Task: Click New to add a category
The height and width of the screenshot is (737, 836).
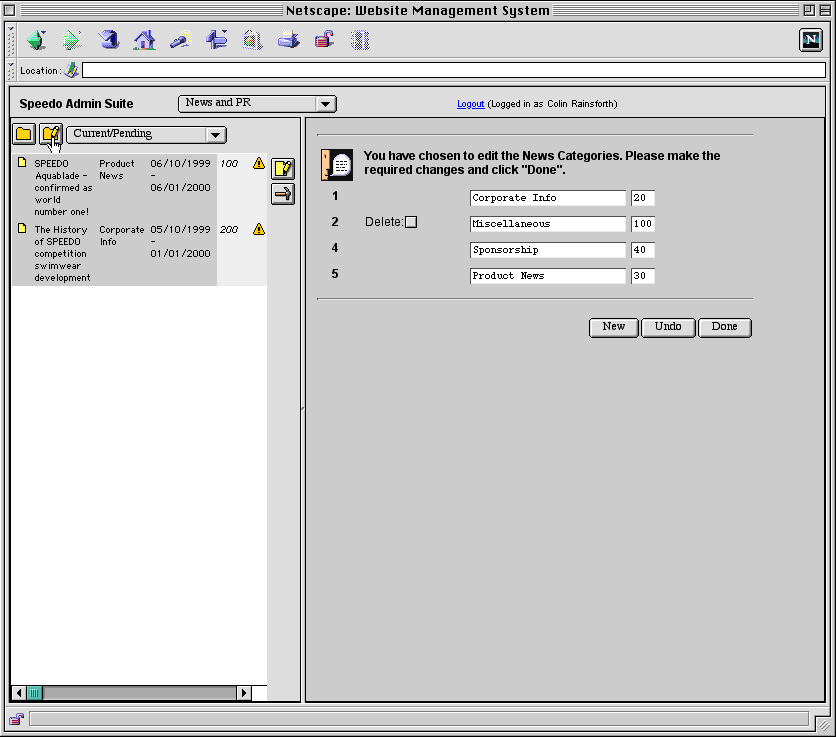Action: coord(613,327)
